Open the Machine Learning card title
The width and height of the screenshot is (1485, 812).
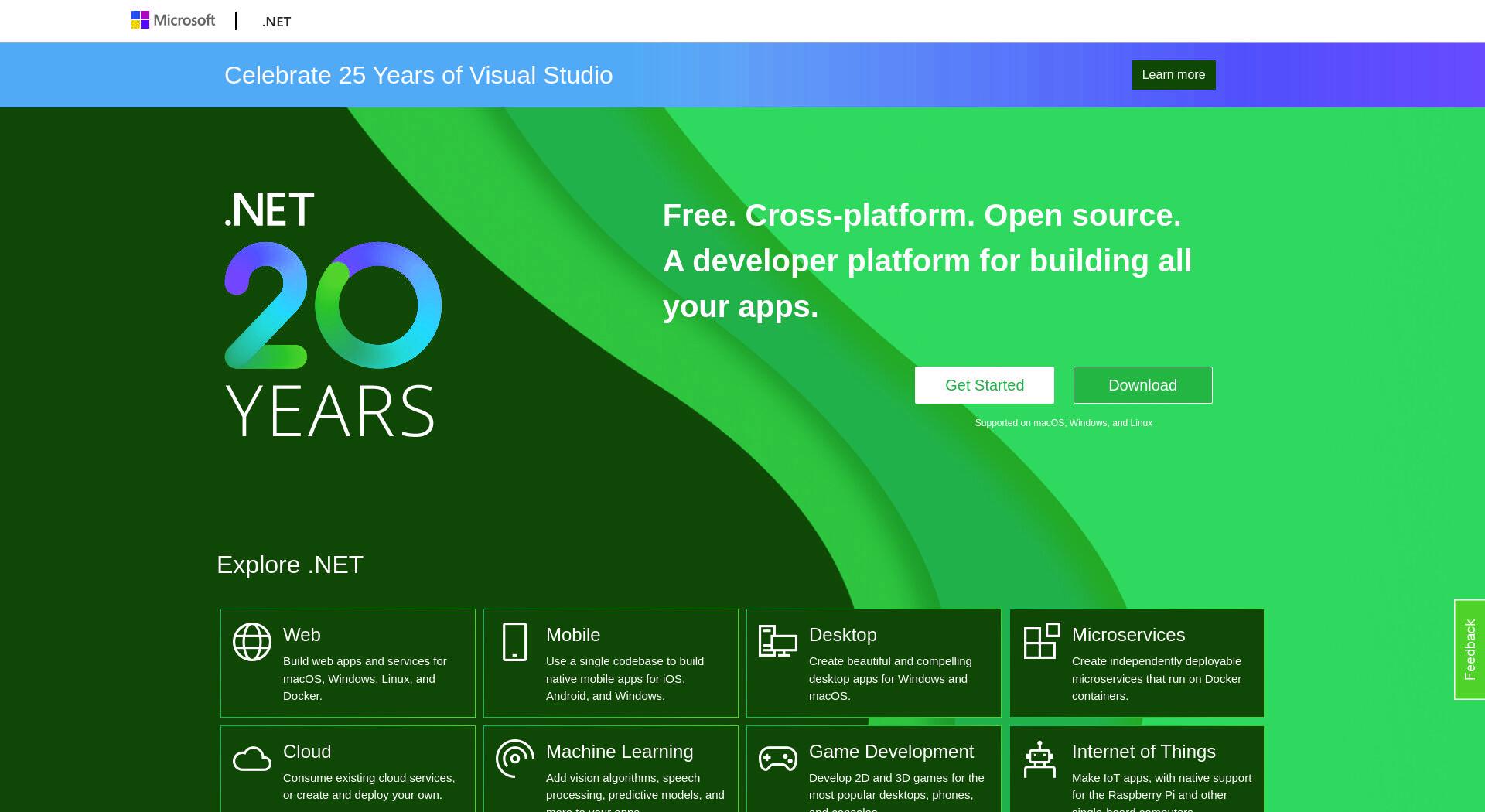[620, 752]
